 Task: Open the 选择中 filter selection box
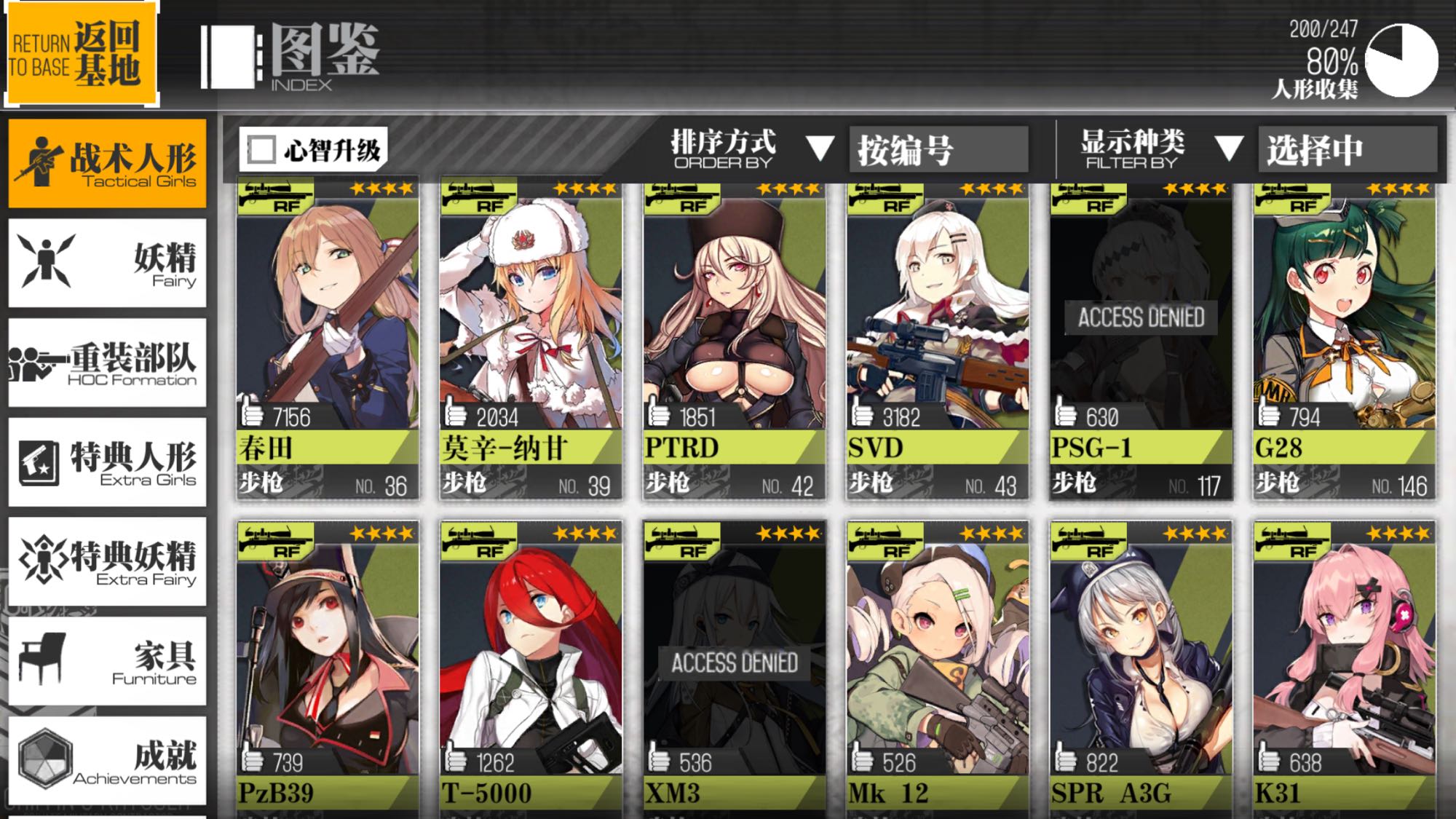point(1348,149)
